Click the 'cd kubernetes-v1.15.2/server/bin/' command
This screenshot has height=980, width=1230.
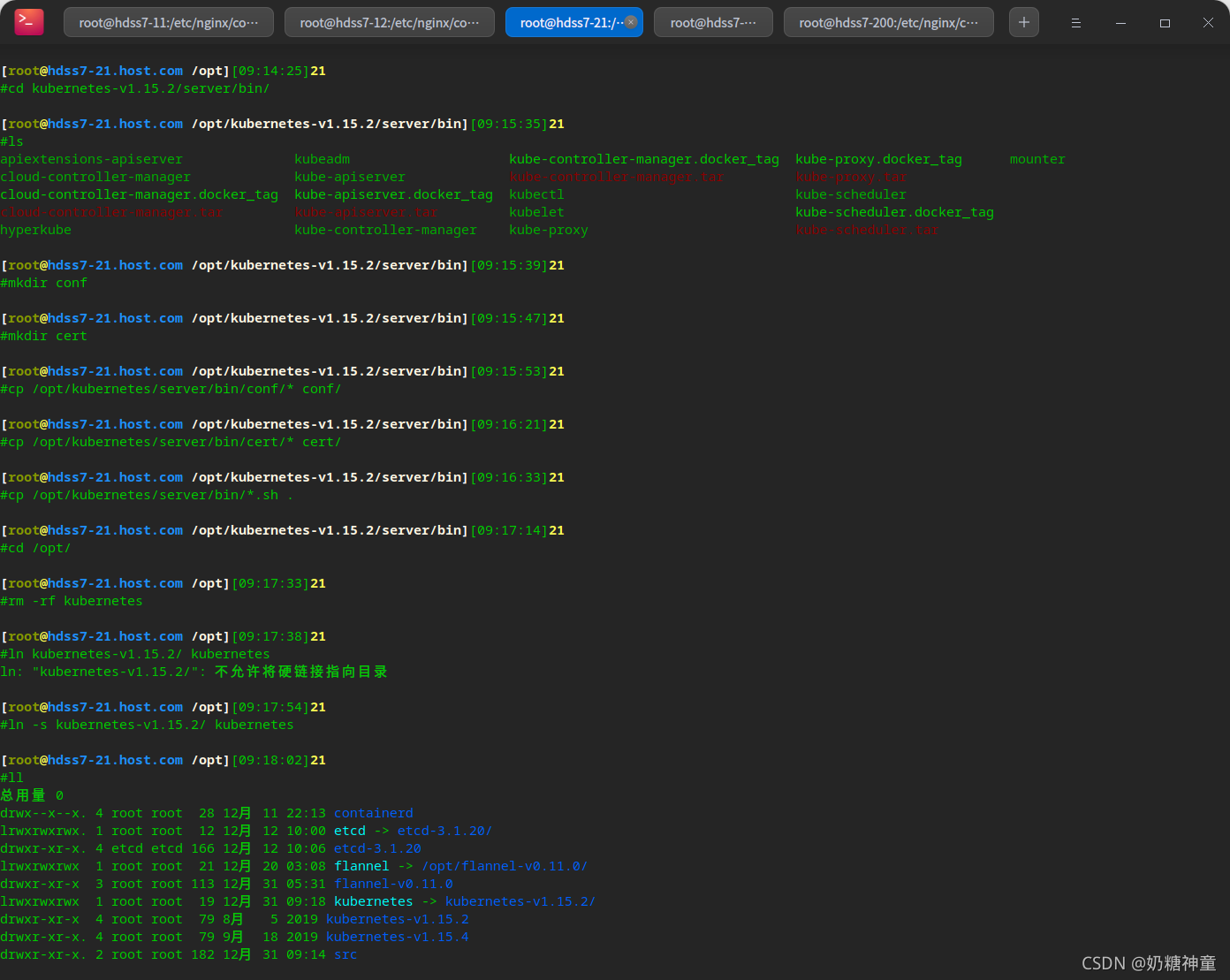click(x=135, y=88)
